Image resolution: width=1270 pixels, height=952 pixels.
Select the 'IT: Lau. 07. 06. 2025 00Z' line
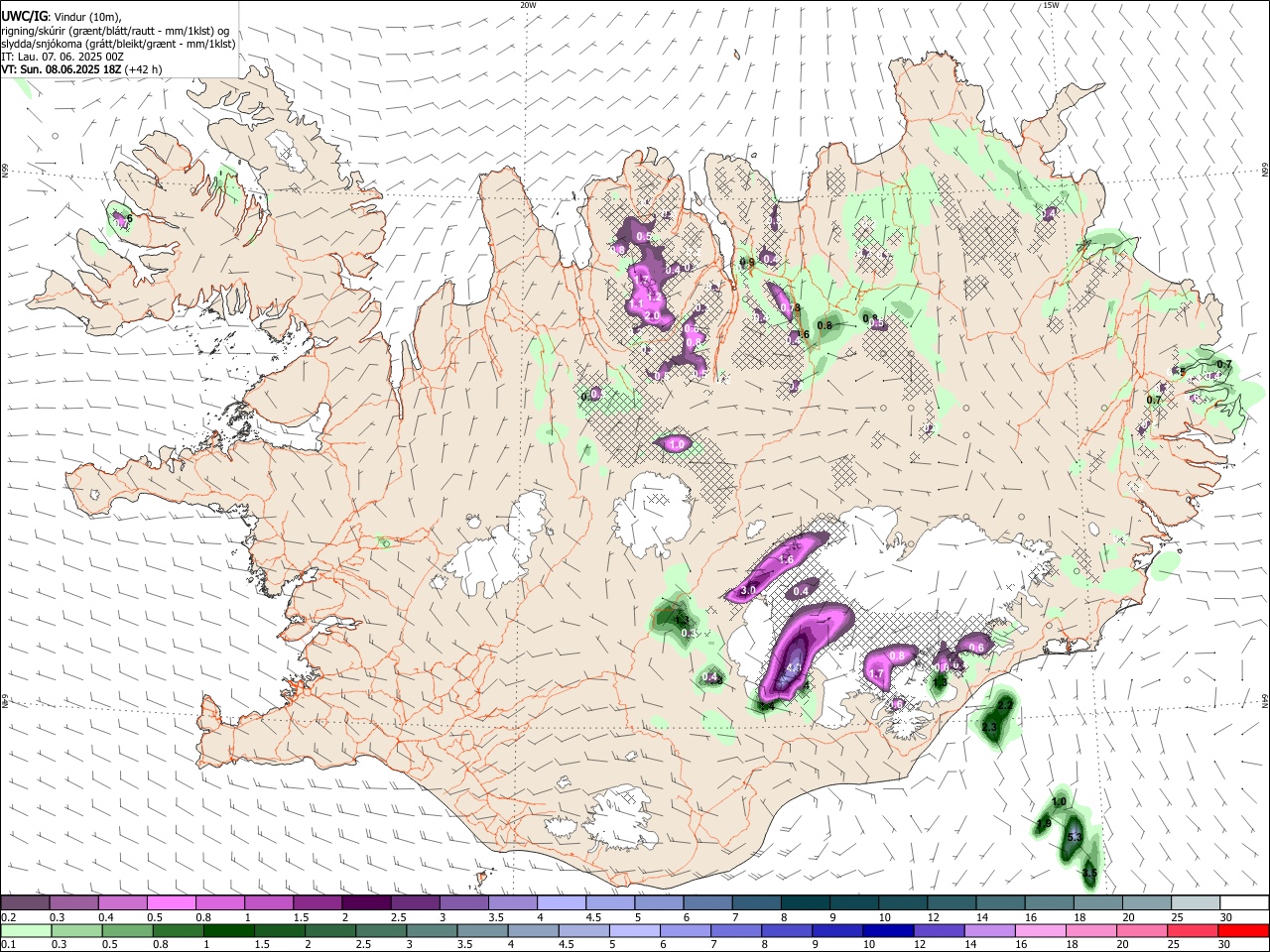click(63, 57)
